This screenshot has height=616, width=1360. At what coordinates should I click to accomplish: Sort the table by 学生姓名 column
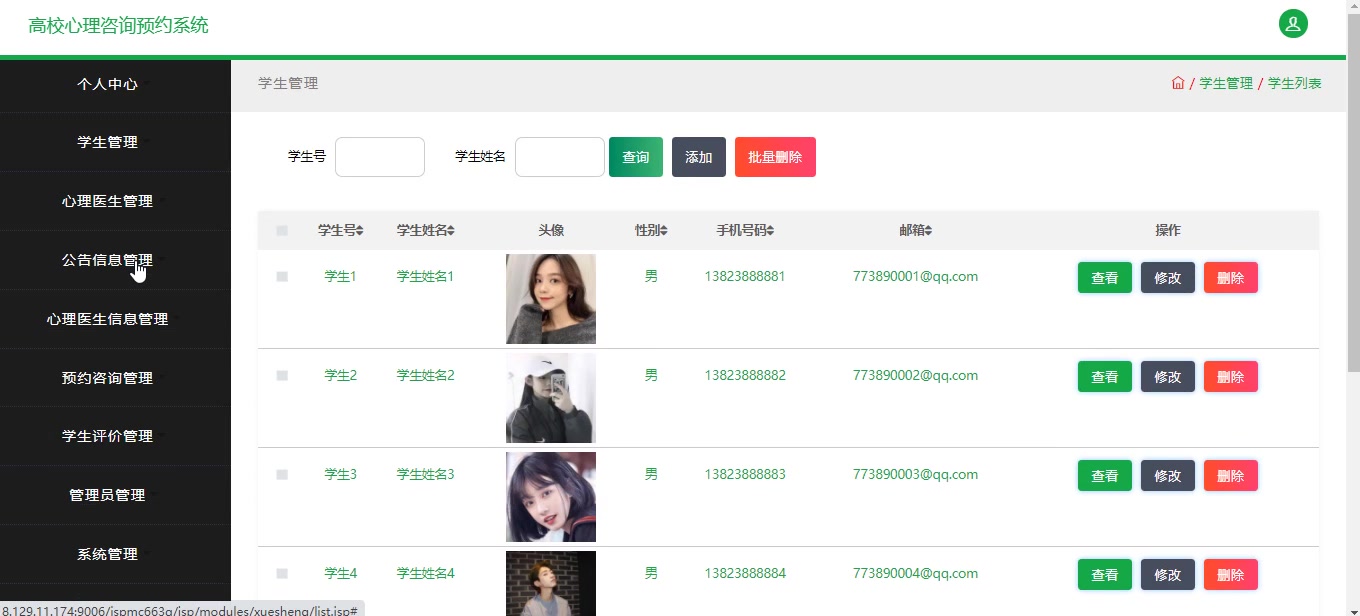pyautogui.click(x=425, y=230)
